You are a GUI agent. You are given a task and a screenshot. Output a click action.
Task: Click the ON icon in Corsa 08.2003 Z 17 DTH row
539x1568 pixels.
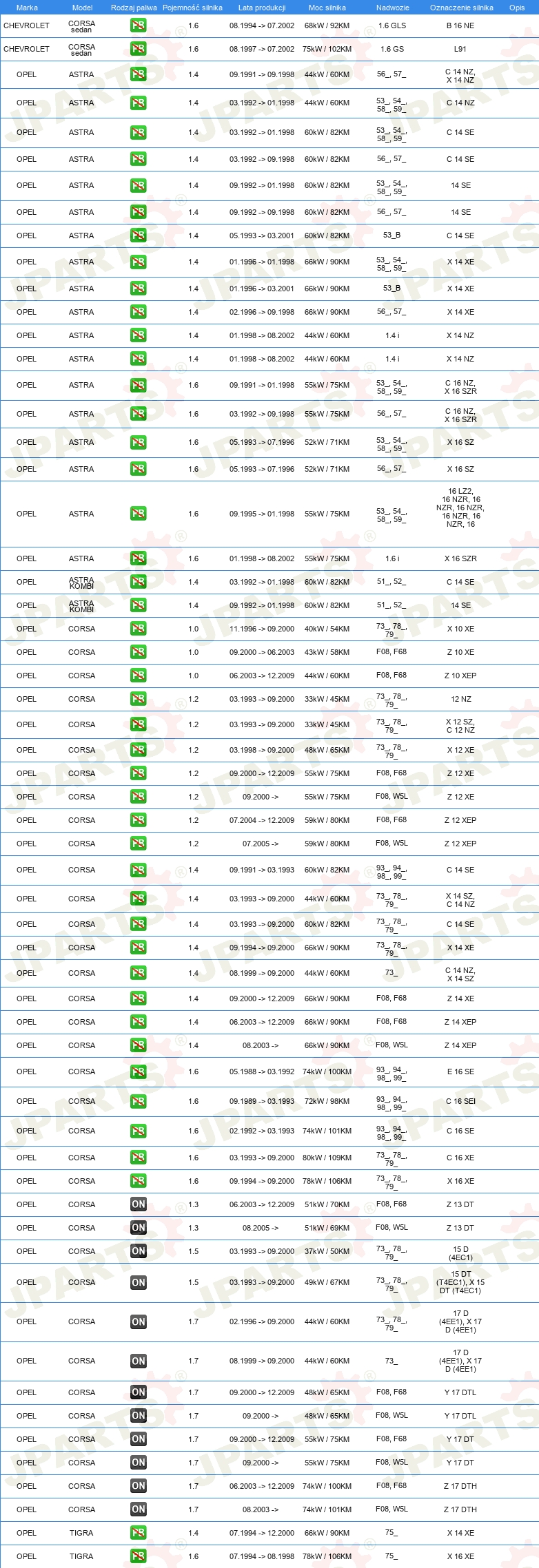(x=138, y=1509)
